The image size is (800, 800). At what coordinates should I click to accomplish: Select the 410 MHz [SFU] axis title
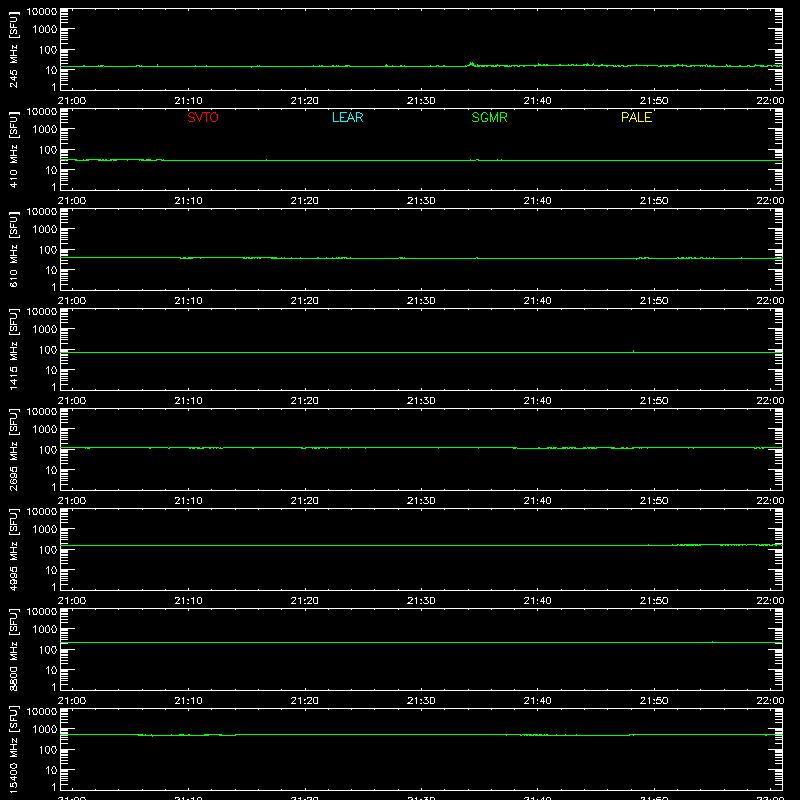(x=14, y=149)
